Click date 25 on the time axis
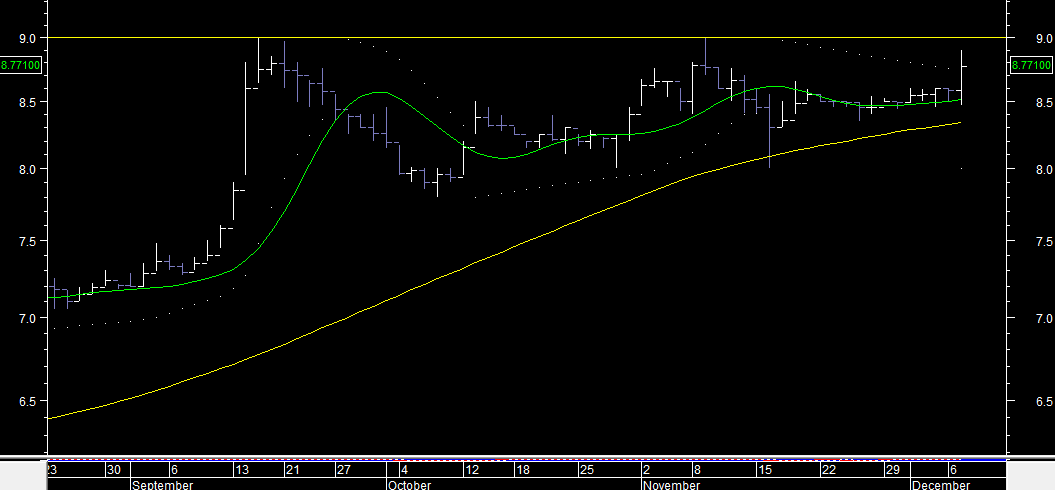1055x490 pixels. 586,469
